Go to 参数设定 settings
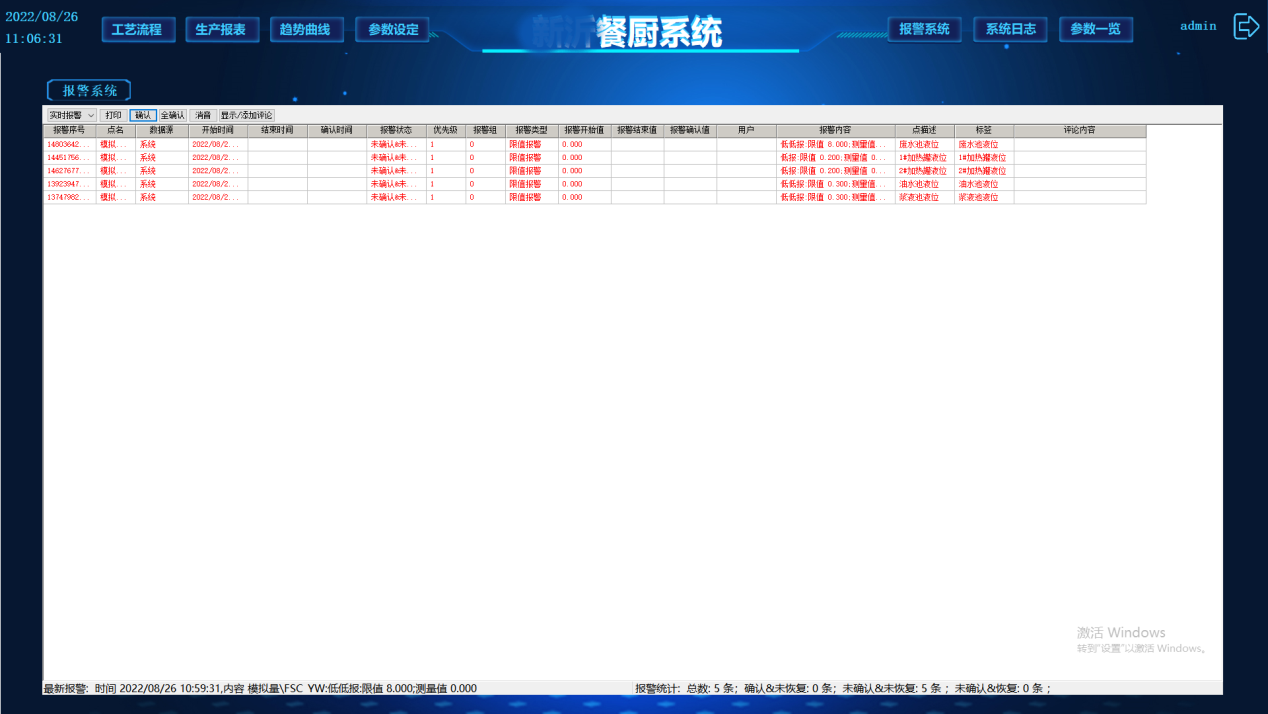Screen dimensions: 1268x714 [x=393, y=30]
